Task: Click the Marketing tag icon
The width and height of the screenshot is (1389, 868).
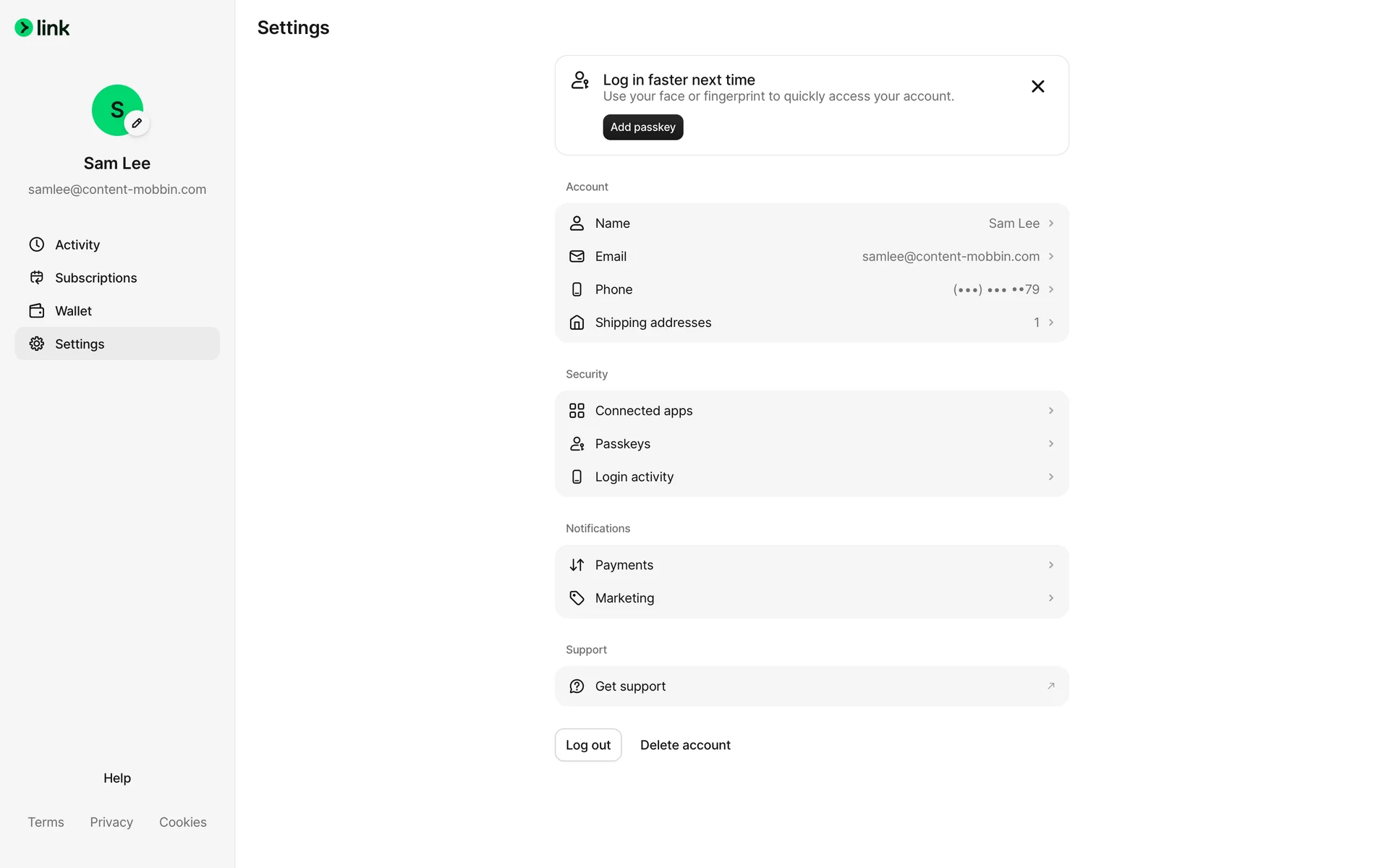Action: (577, 598)
